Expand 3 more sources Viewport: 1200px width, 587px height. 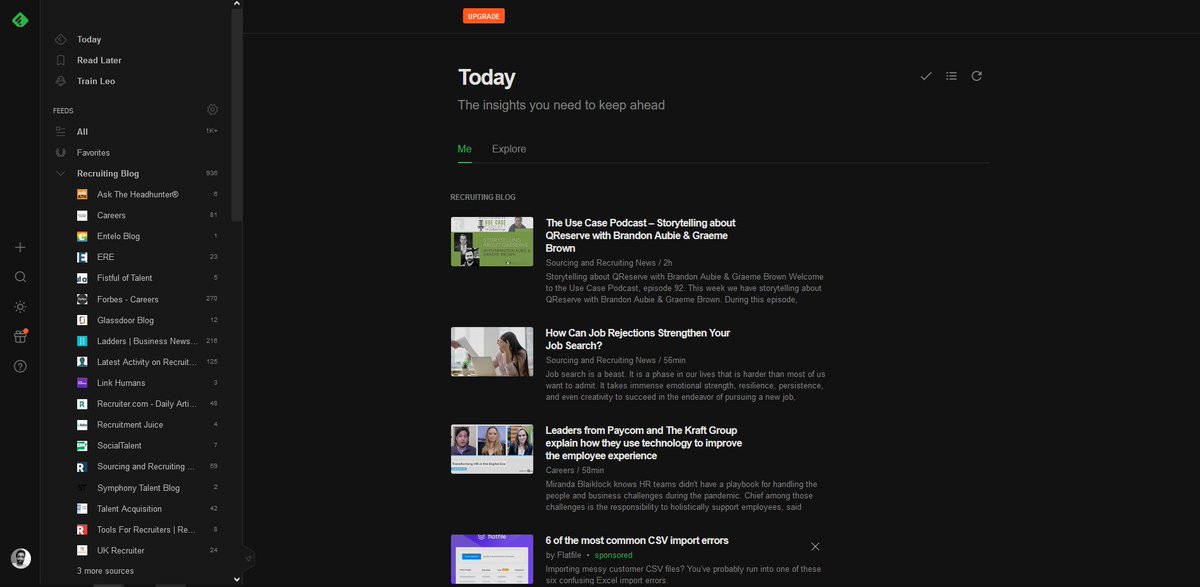click(x=105, y=571)
